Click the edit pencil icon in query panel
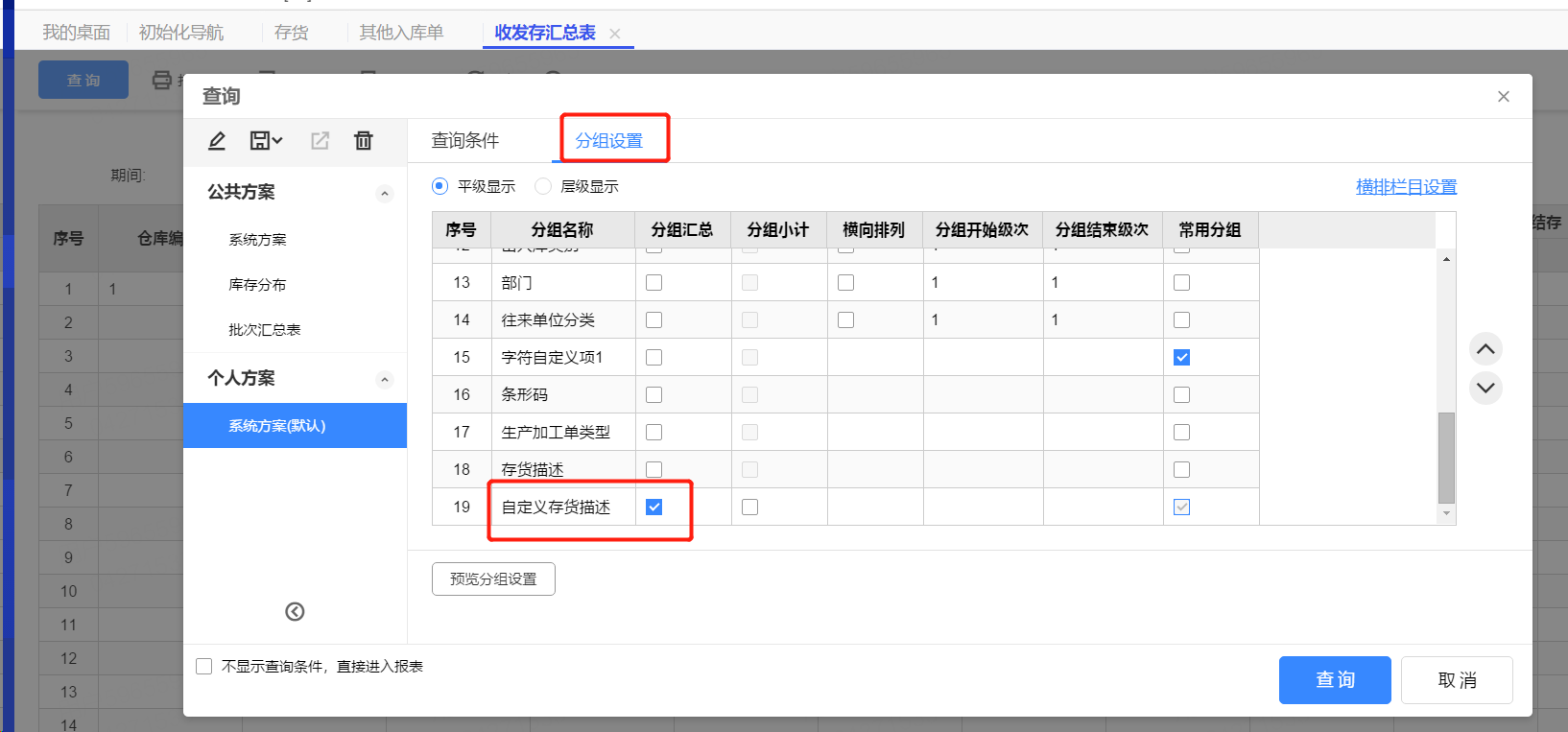Viewport: 1568px width, 732px height. click(x=217, y=141)
